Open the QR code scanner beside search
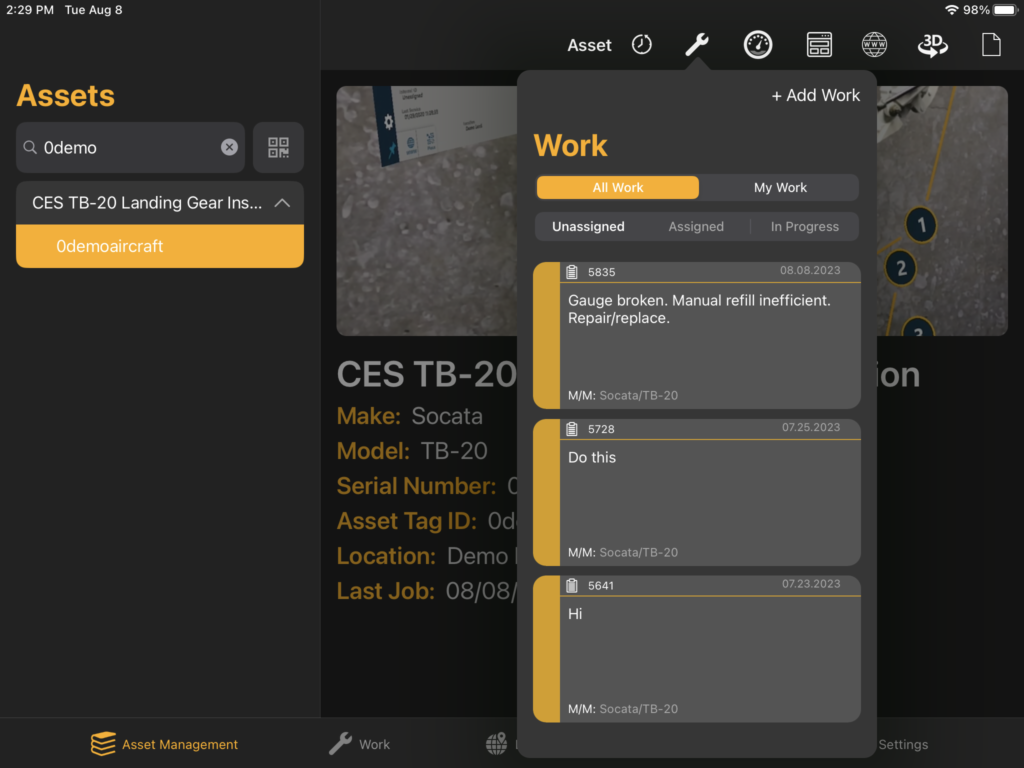 point(276,147)
